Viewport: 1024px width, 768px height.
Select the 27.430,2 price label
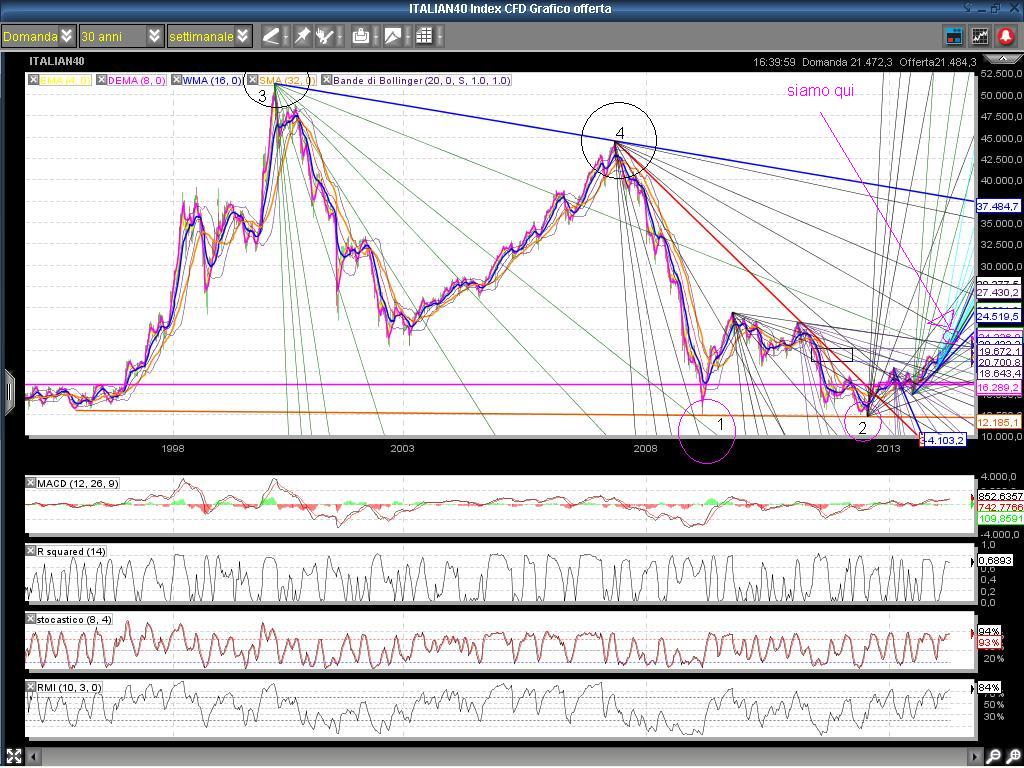coord(997,292)
